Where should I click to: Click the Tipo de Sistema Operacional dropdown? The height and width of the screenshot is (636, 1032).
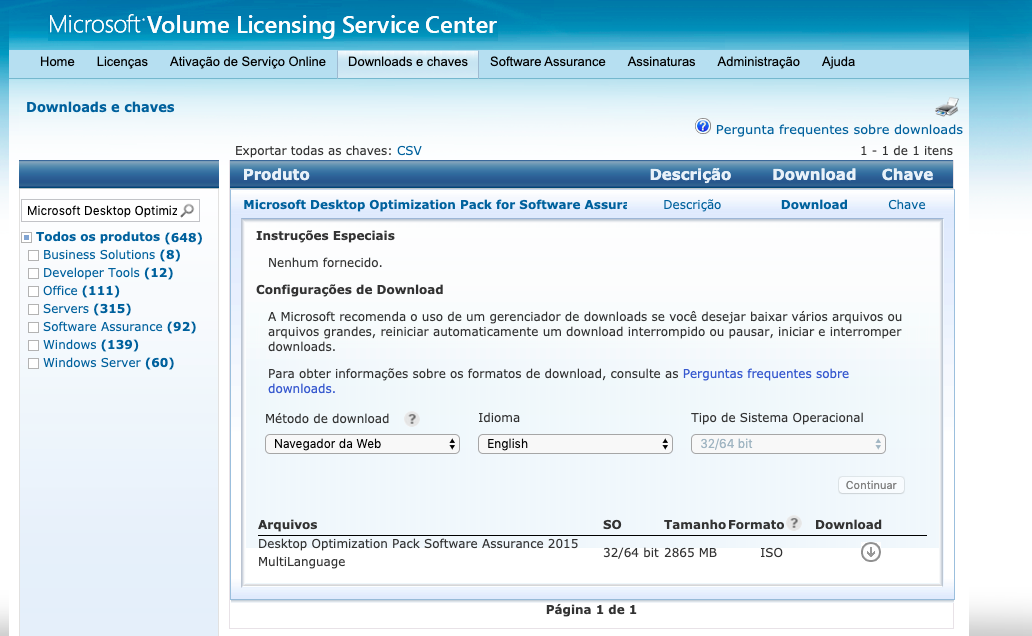pyautogui.click(x=788, y=444)
